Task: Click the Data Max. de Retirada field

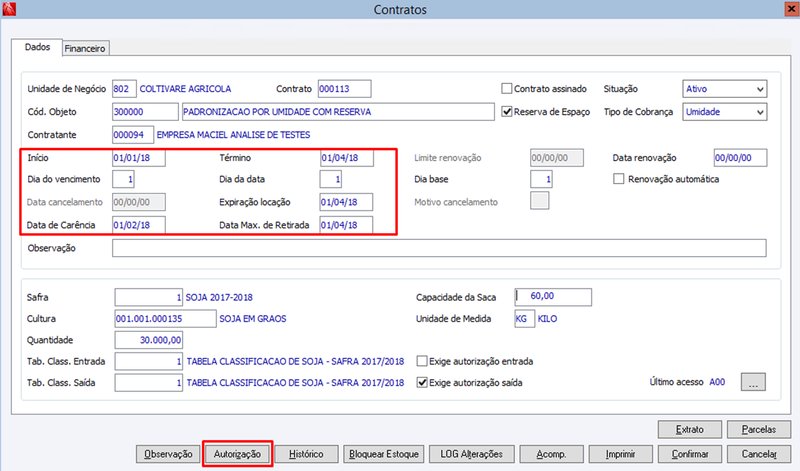Action: [346, 225]
